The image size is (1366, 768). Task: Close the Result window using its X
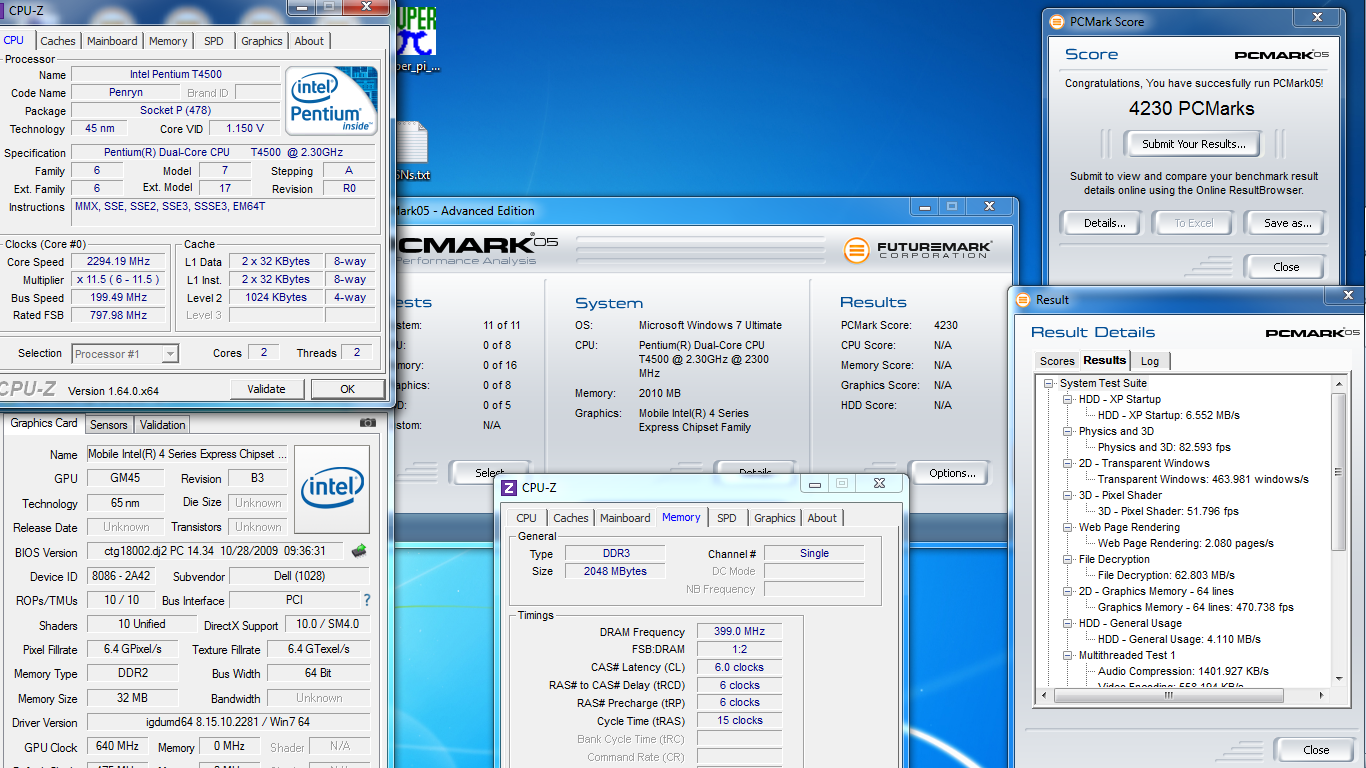1346,295
